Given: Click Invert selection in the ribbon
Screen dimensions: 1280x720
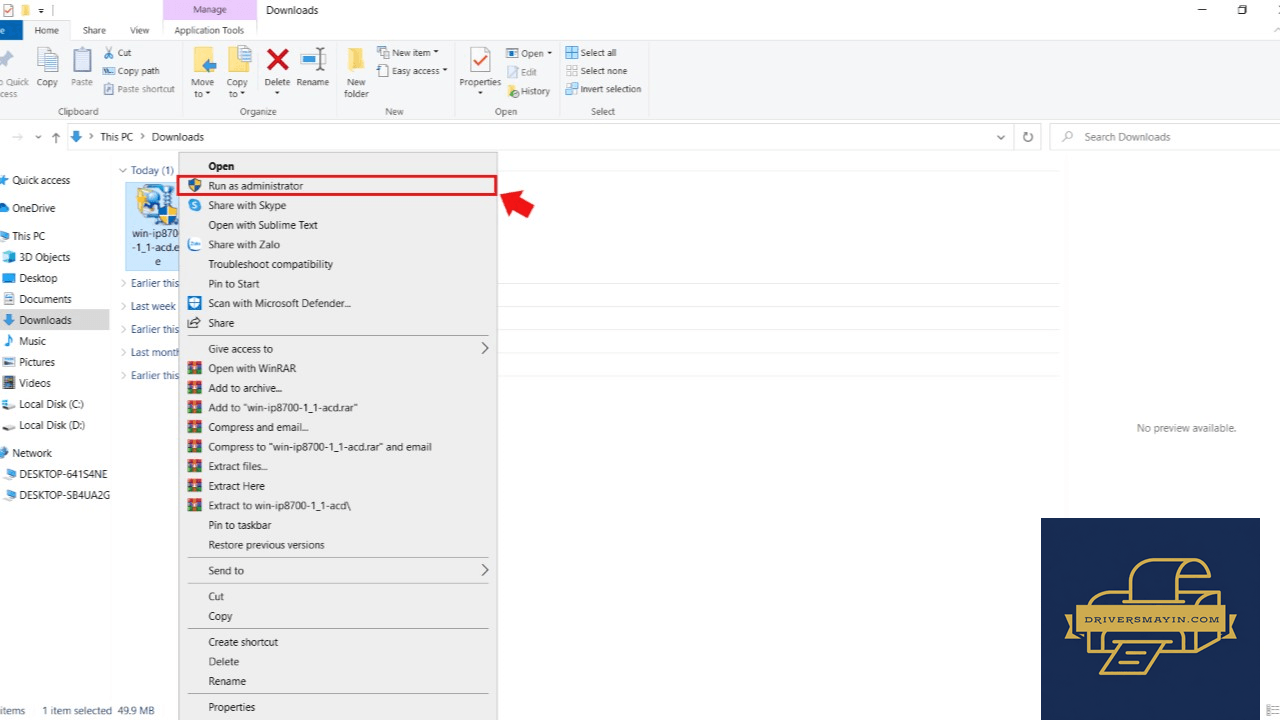Looking at the screenshot, I should click(x=603, y=89).
